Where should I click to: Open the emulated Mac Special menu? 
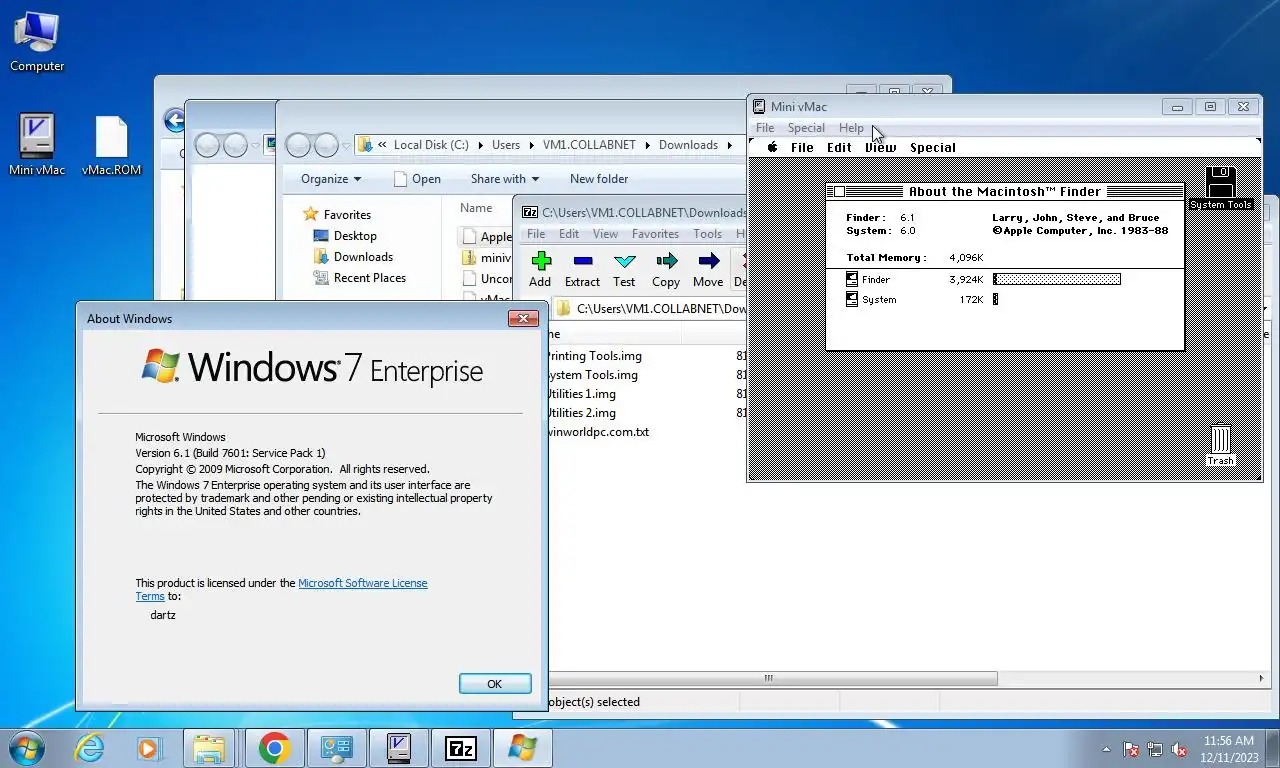(932, 147)
